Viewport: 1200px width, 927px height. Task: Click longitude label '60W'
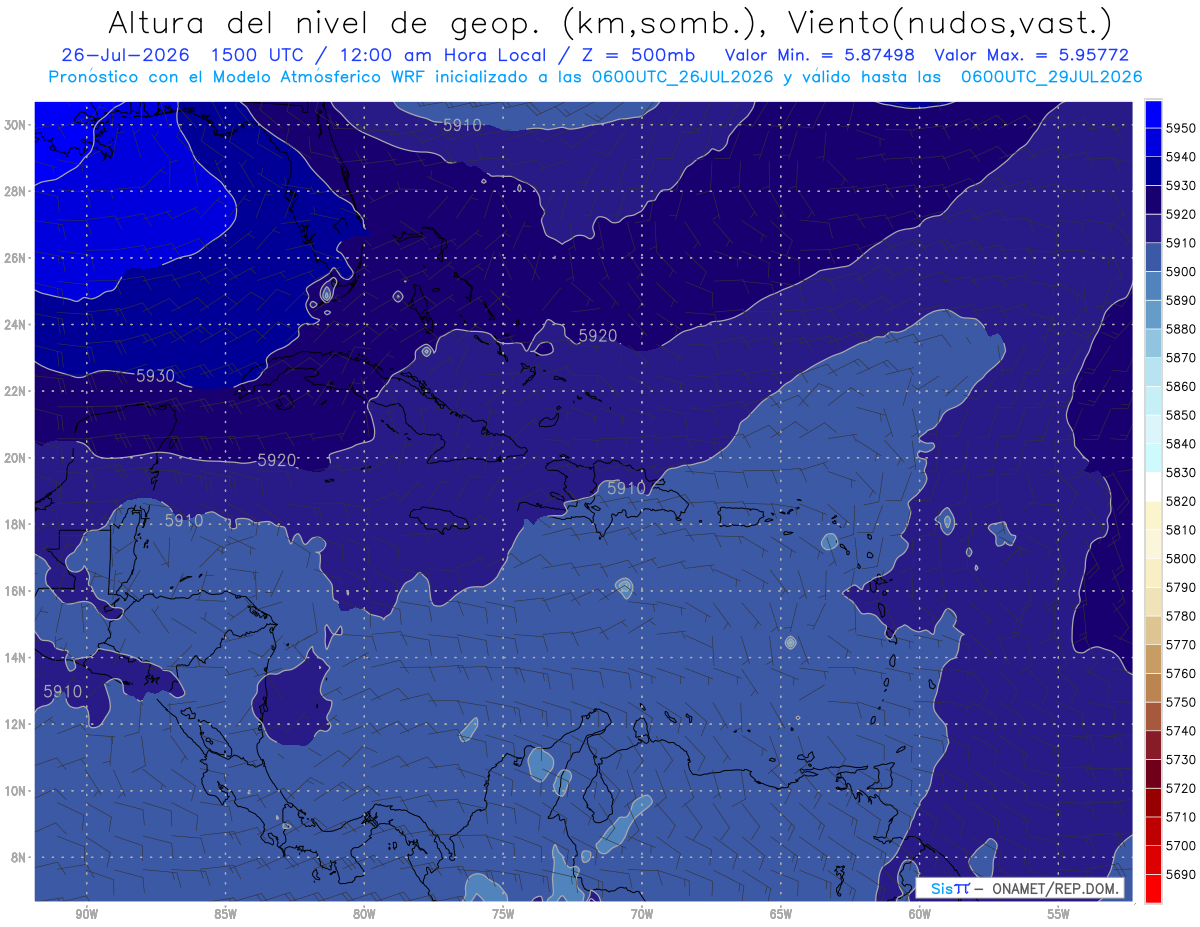(x=920, y=915)
